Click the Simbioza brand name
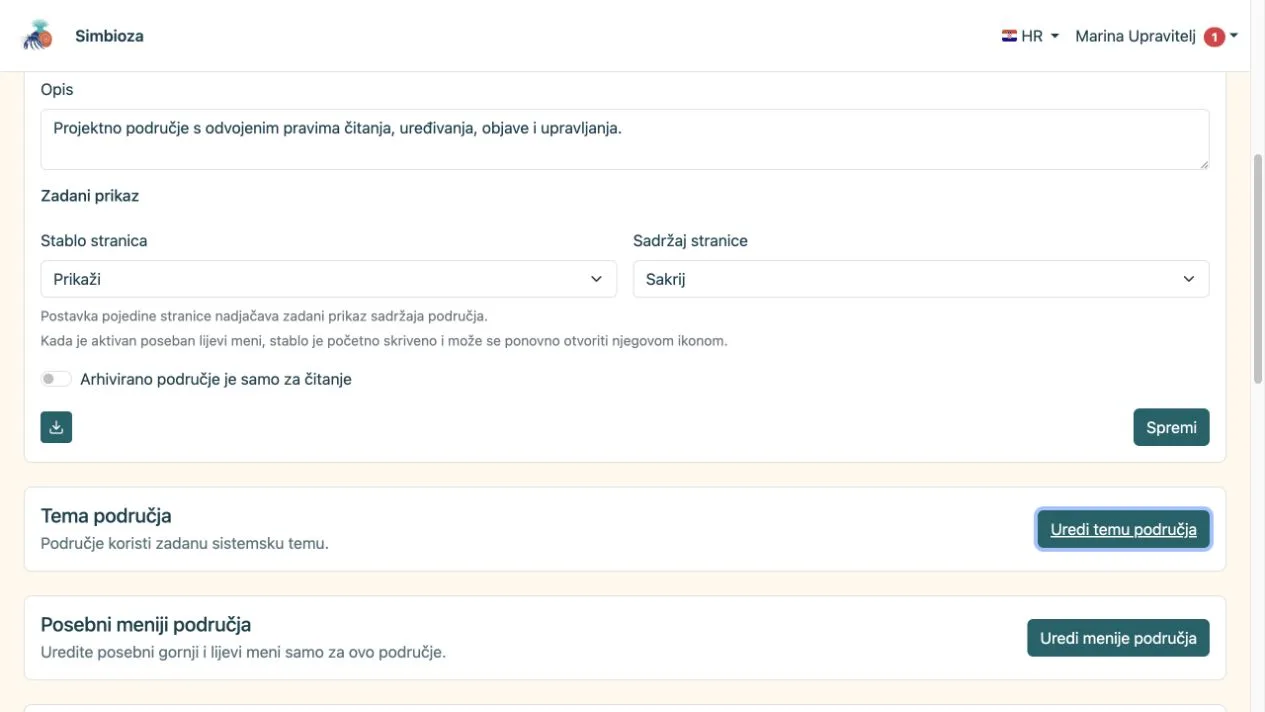Screen dimensions: 1265x712 pos(109,36)
